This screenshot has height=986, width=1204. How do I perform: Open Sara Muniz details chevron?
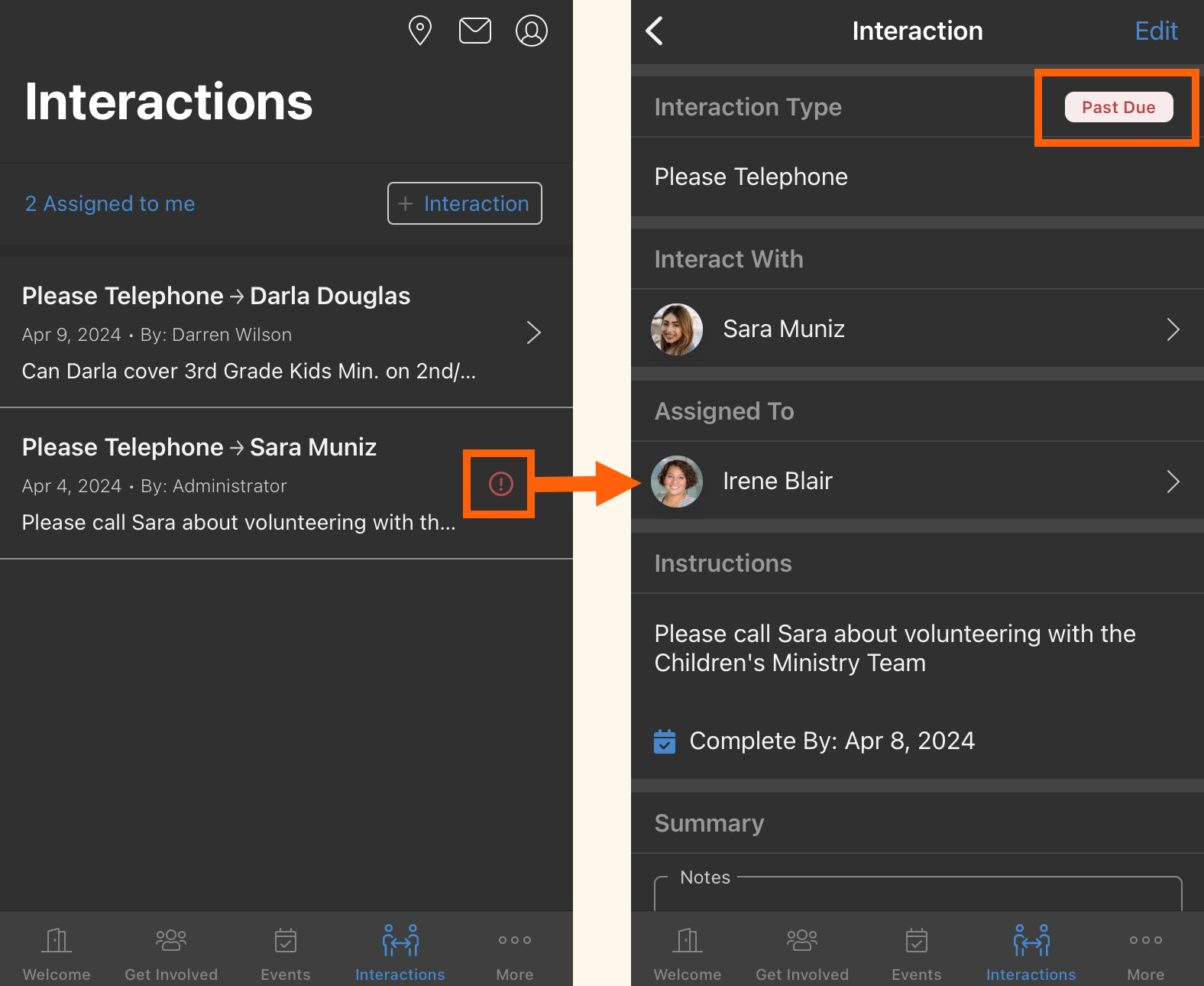pos(1173,329)
